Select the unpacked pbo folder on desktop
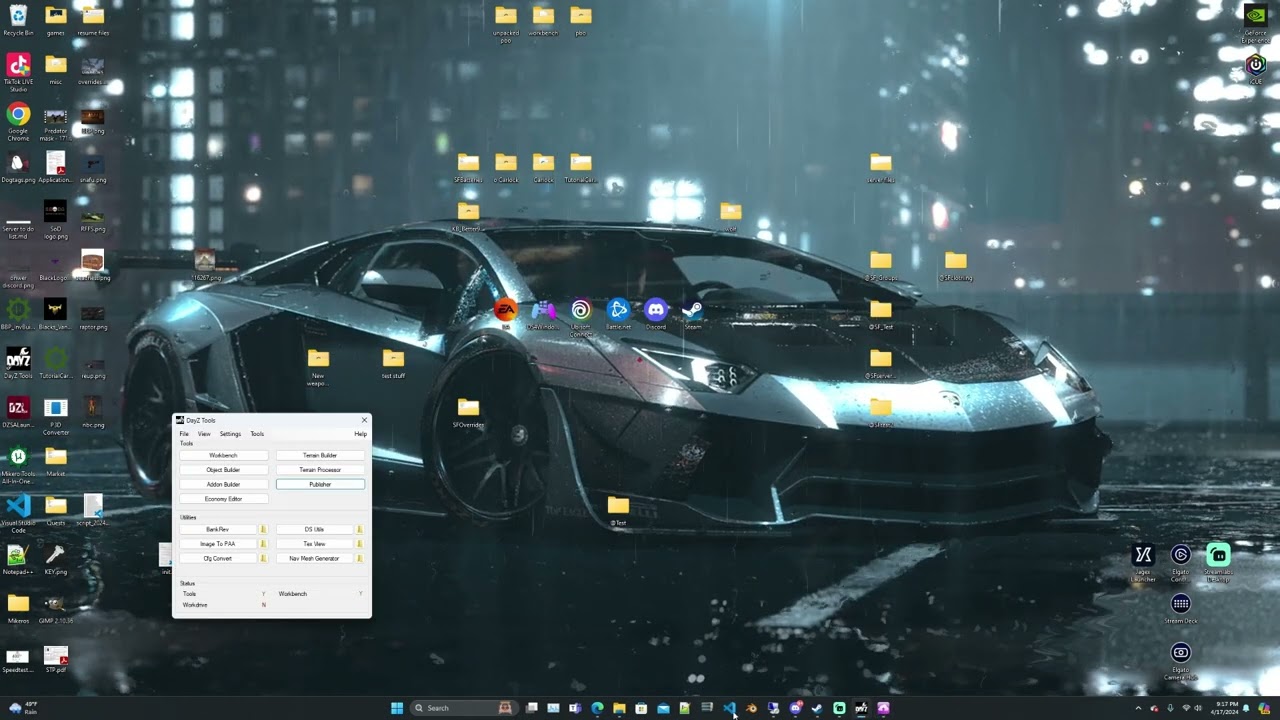1280x720 pixels. coord(506,23)
